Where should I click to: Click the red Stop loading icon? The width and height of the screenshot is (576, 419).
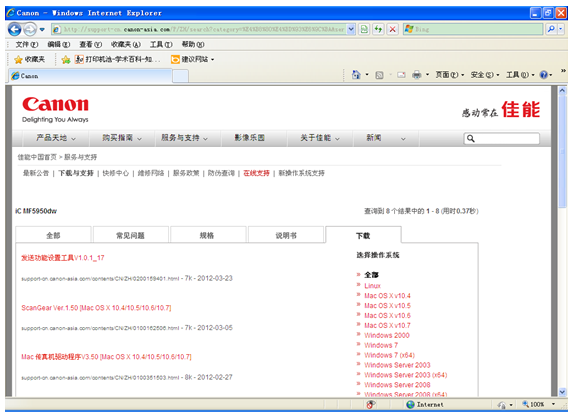(x=393, y=29)
